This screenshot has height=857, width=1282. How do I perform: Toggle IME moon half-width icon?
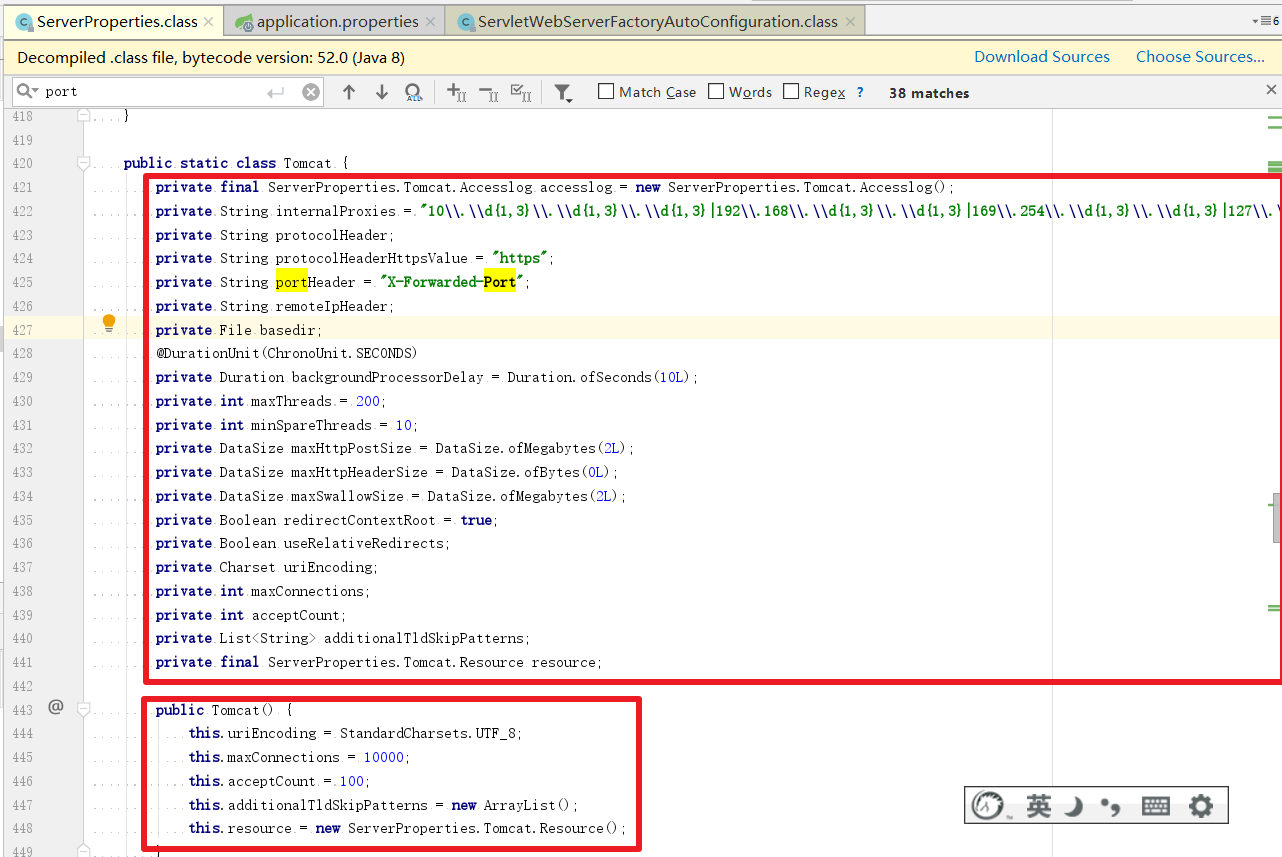coord(1073,806)
